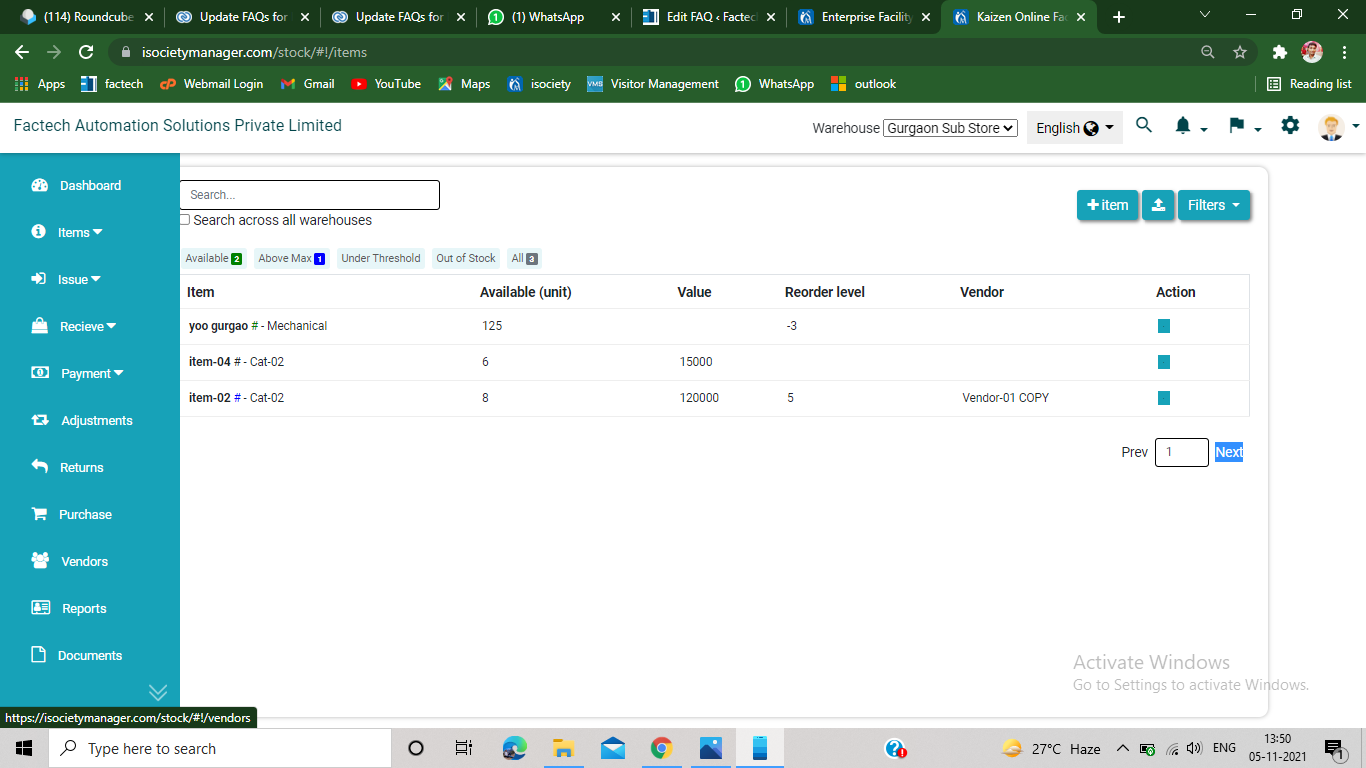Open the Filters dropdown

1214,205
